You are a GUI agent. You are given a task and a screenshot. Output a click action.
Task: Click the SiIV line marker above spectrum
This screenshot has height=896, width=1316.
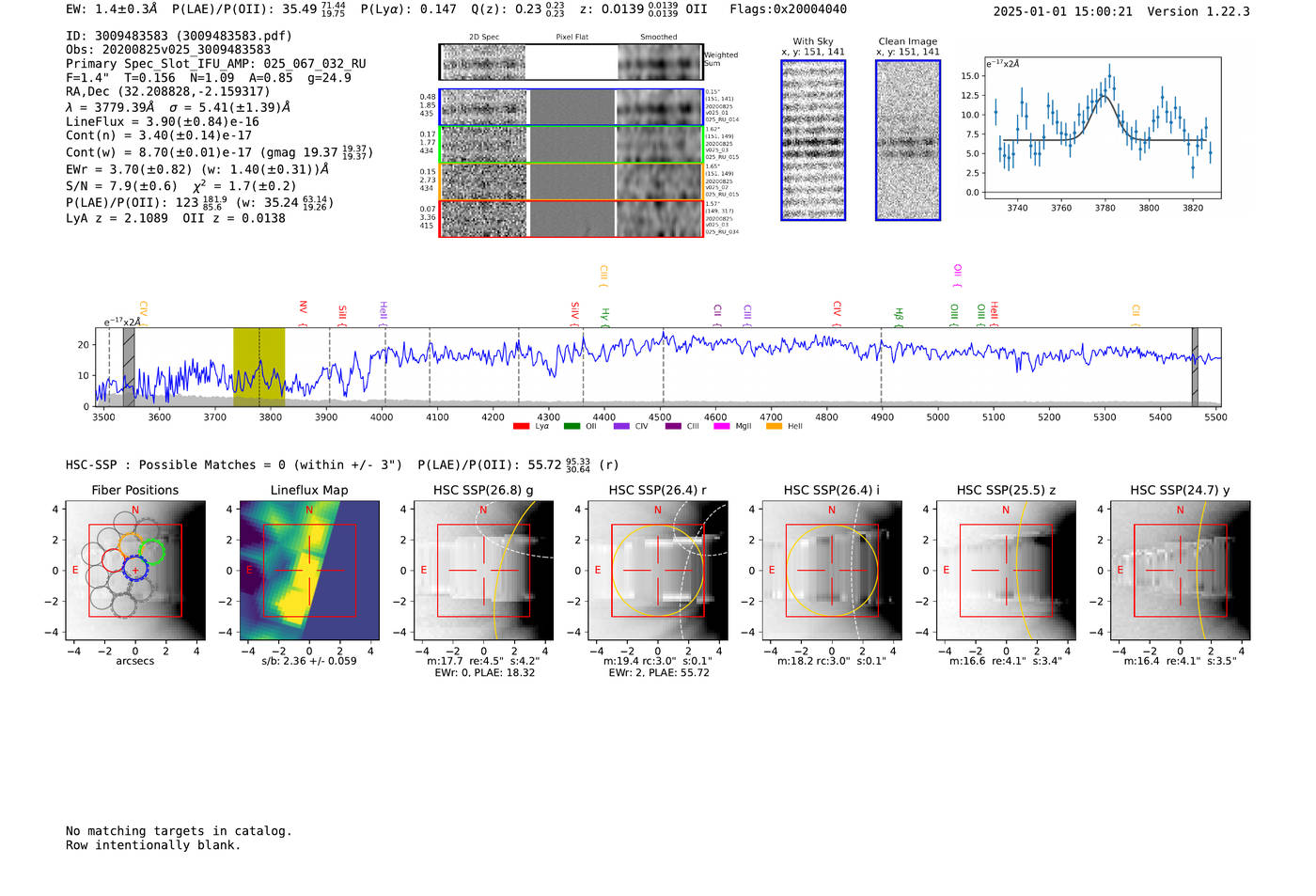click(x=575, y=313)
